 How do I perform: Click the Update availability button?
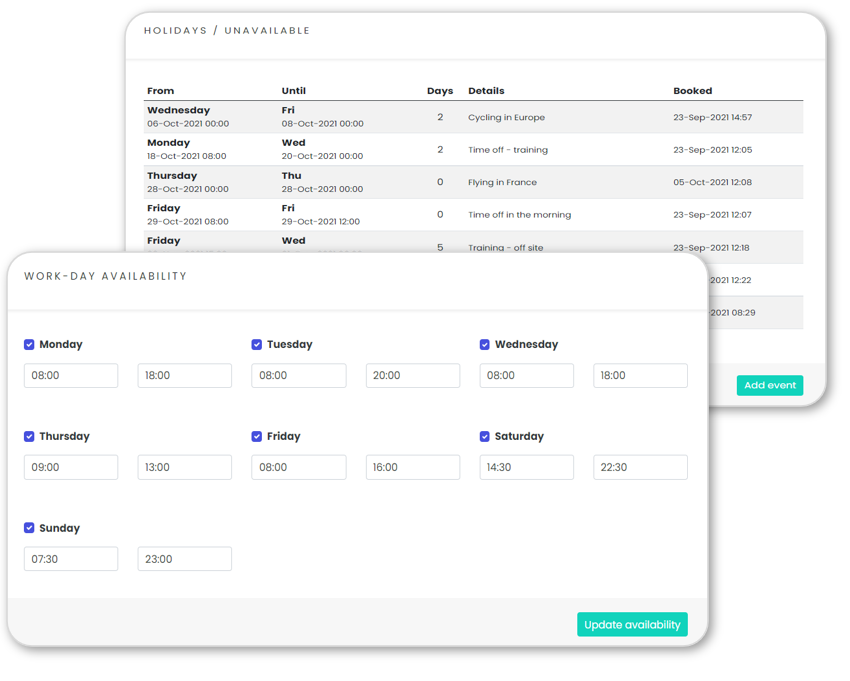point(632,624)
